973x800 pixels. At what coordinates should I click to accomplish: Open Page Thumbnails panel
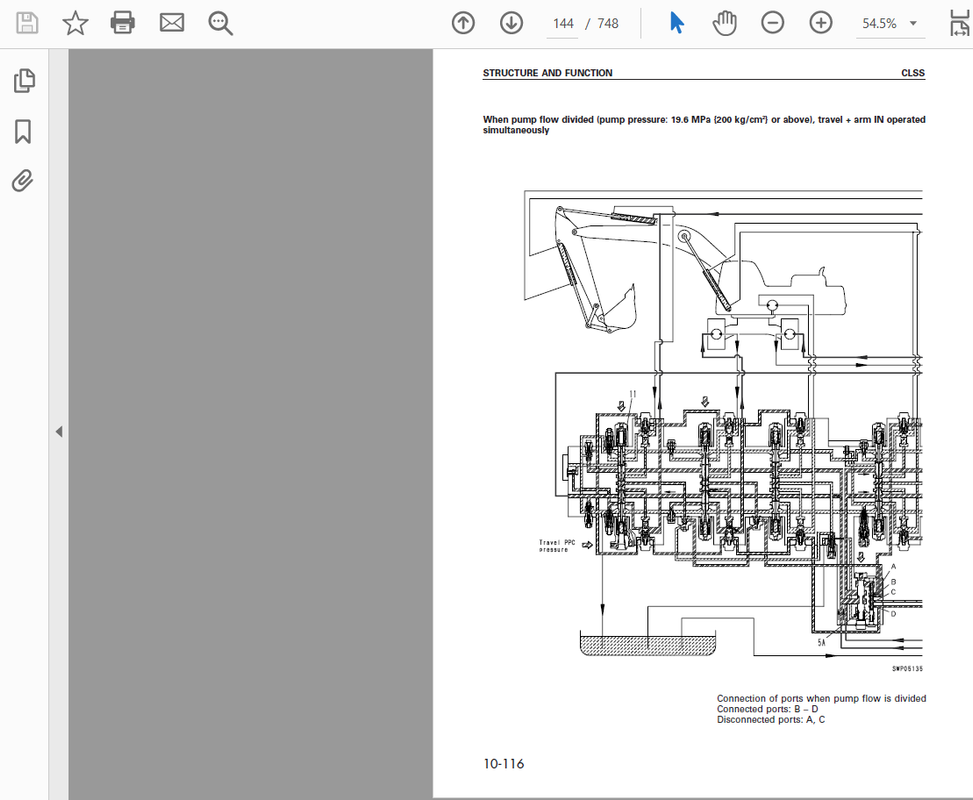pyautogui.click(x=24, y=81)
